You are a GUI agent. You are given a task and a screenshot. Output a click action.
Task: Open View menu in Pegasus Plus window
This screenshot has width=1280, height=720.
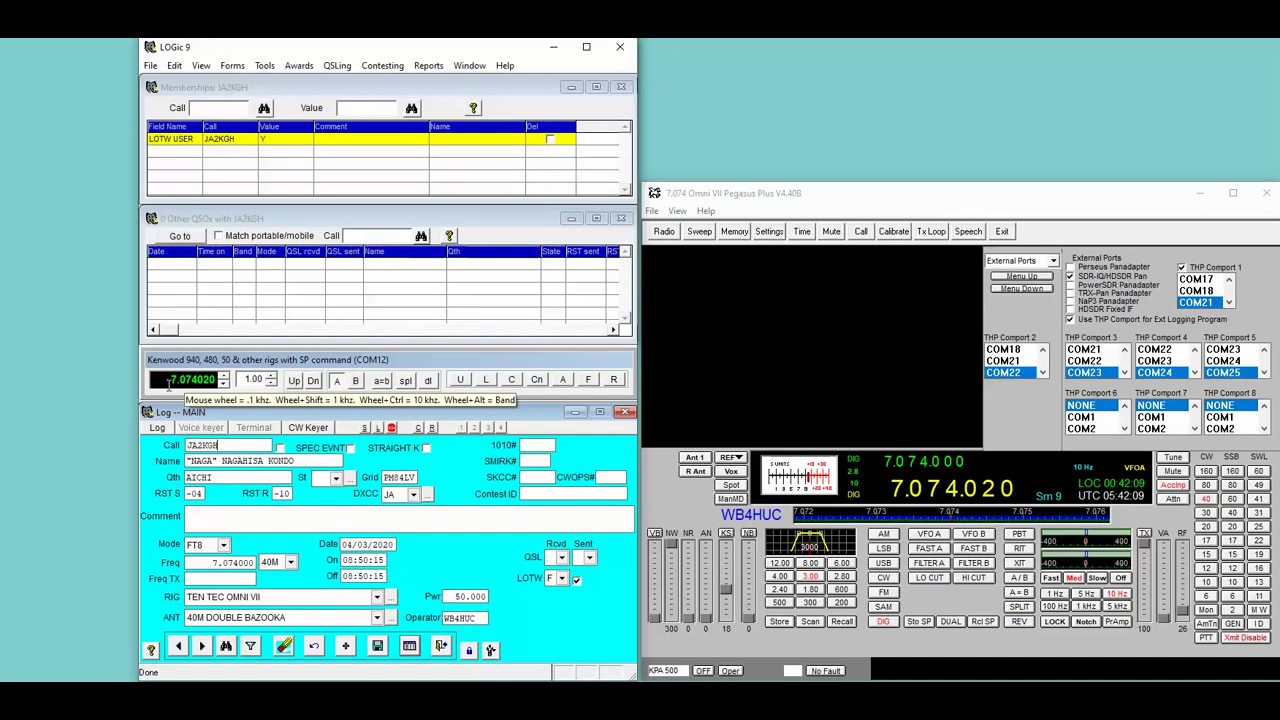[x=677, y=211]
